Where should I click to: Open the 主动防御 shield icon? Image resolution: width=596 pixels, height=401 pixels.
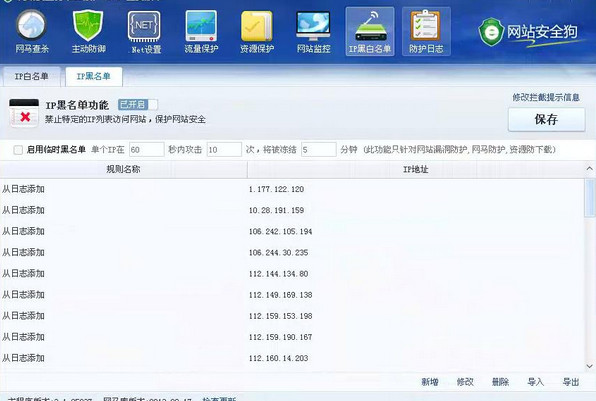(x=89, y=32)
